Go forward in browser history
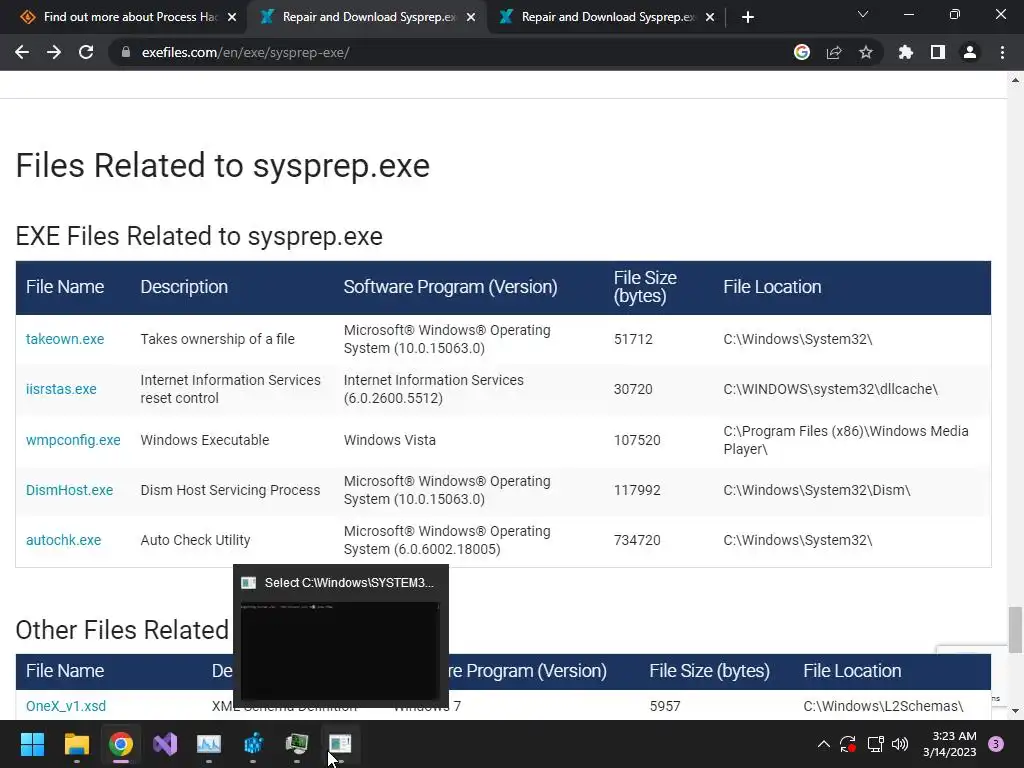The width and height of the screenshot is (1024, 768). point(54,52)
